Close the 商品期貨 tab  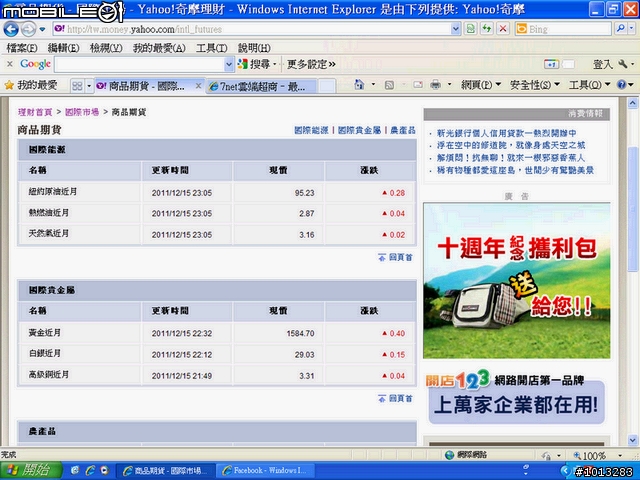point(198,86)
